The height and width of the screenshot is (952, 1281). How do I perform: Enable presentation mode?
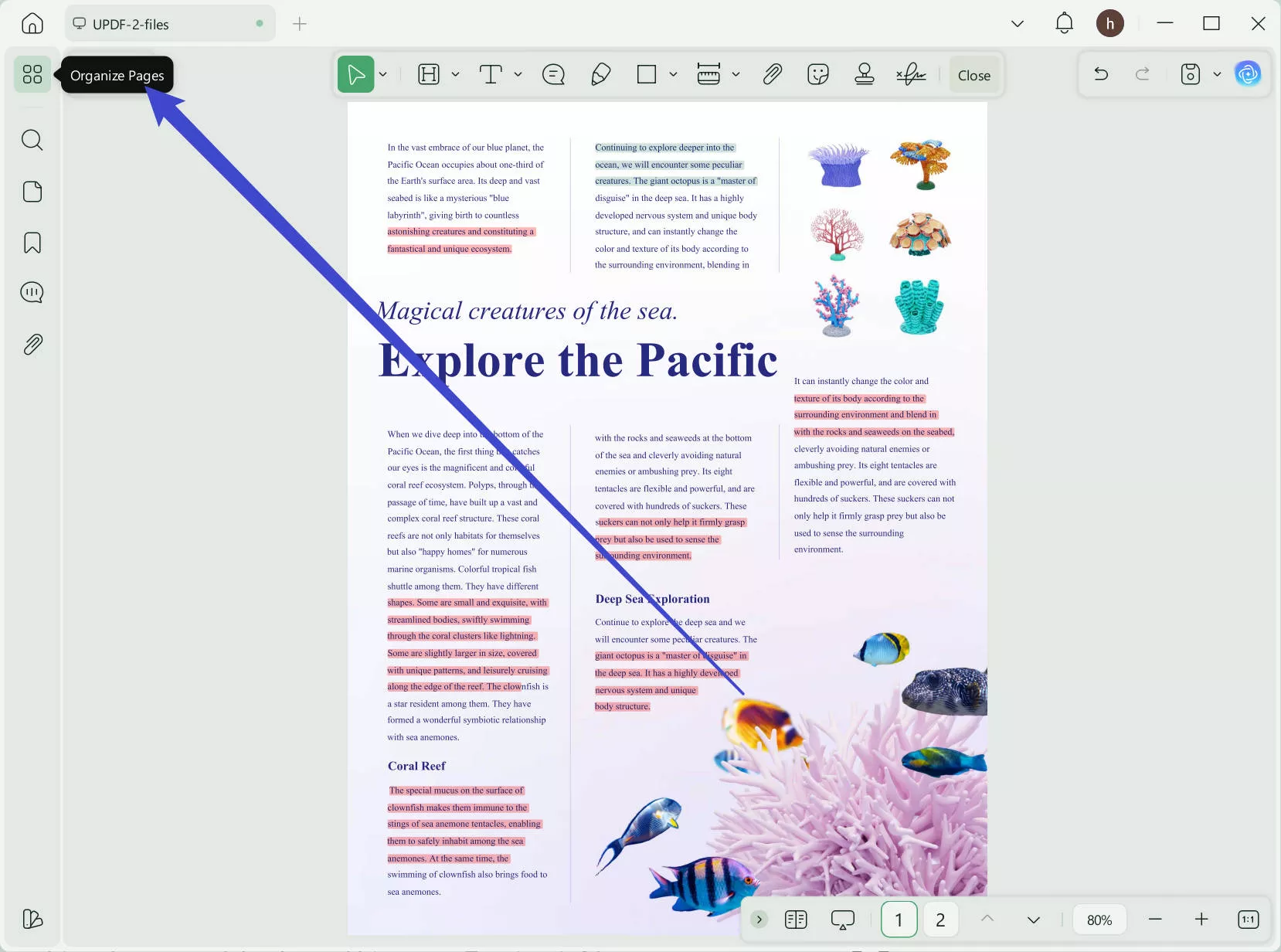[x=842, y=919]
